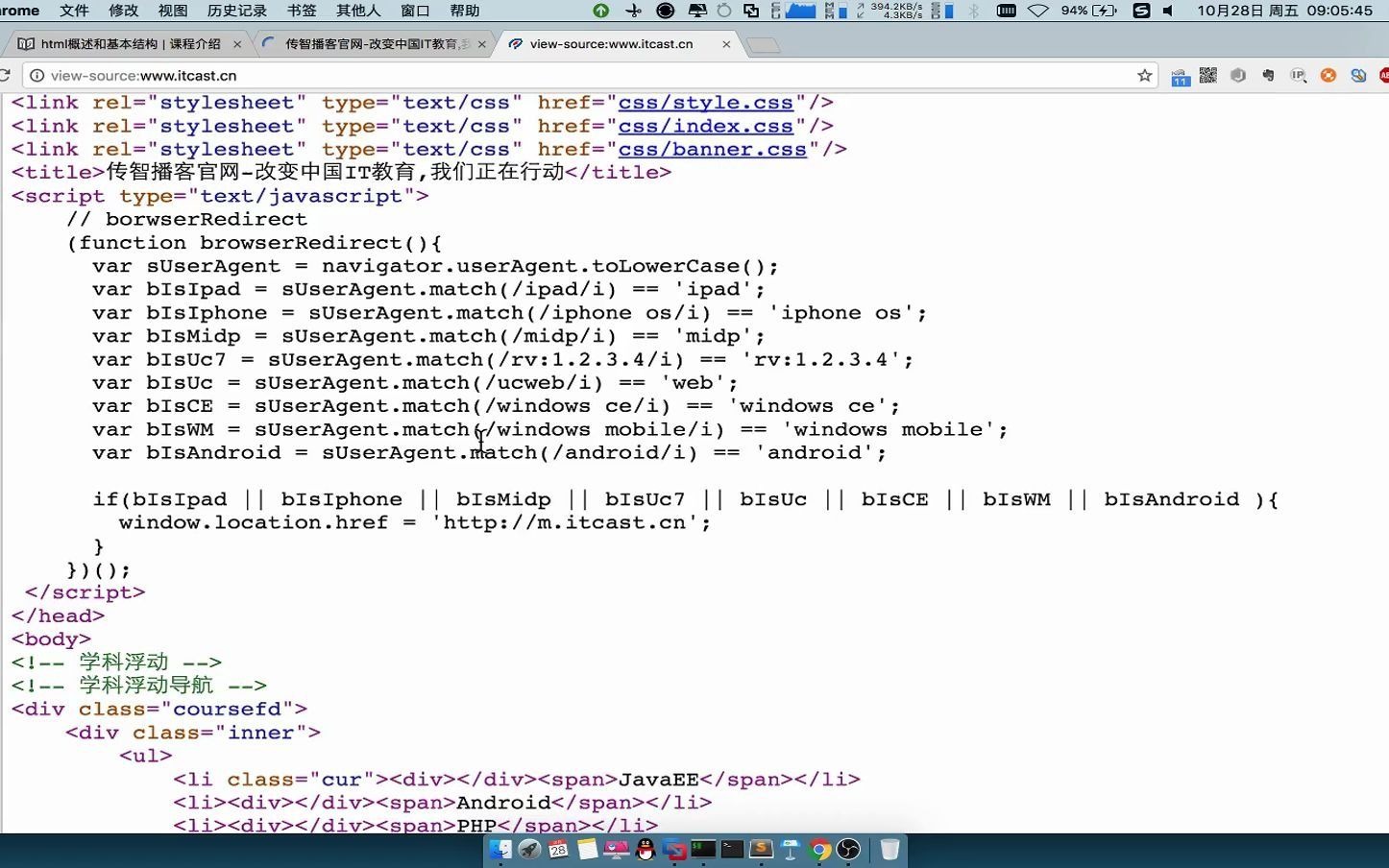Open Finder from the Dock

(x=500, y=849)
